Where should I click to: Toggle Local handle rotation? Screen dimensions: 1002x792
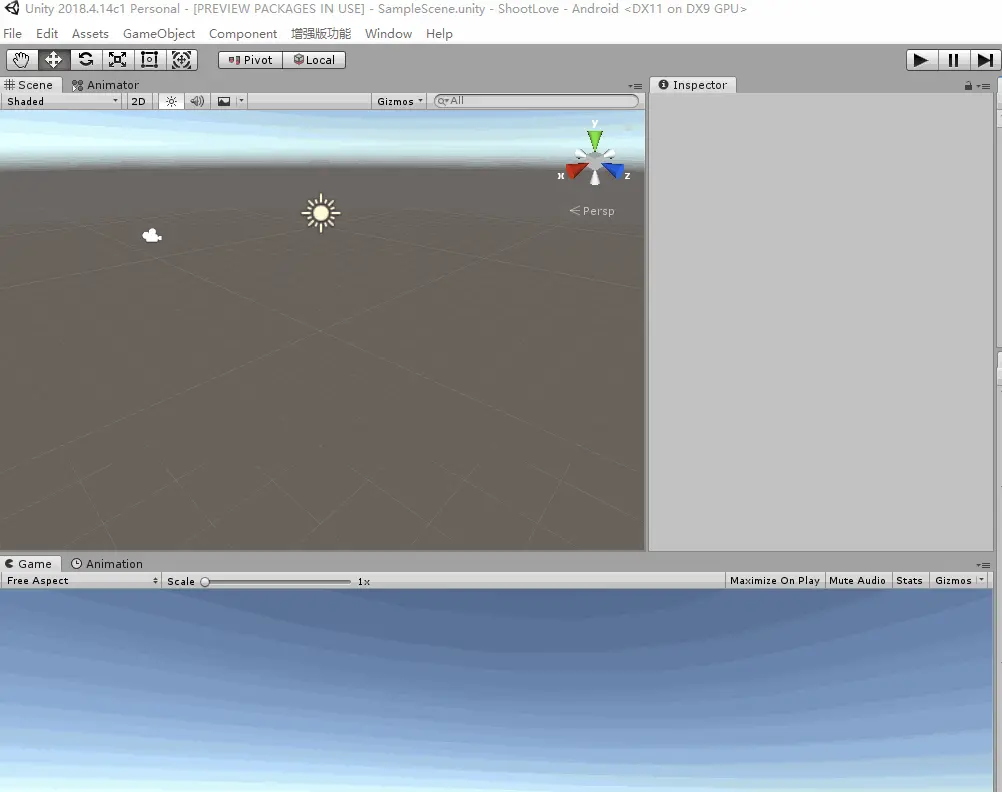tap(314, 59)
